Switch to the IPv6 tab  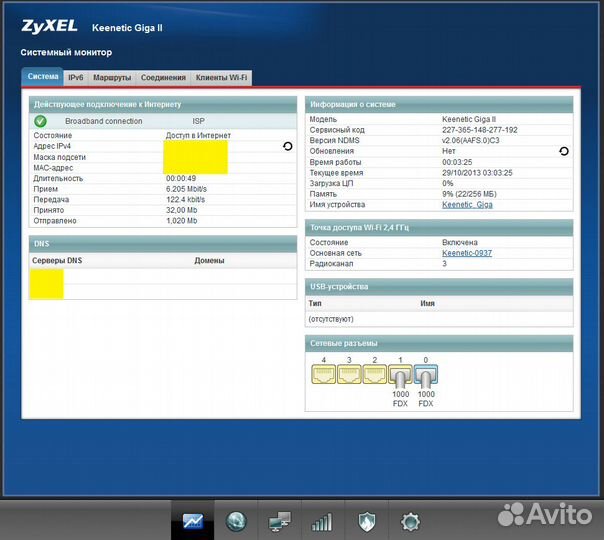pos(76,77)
